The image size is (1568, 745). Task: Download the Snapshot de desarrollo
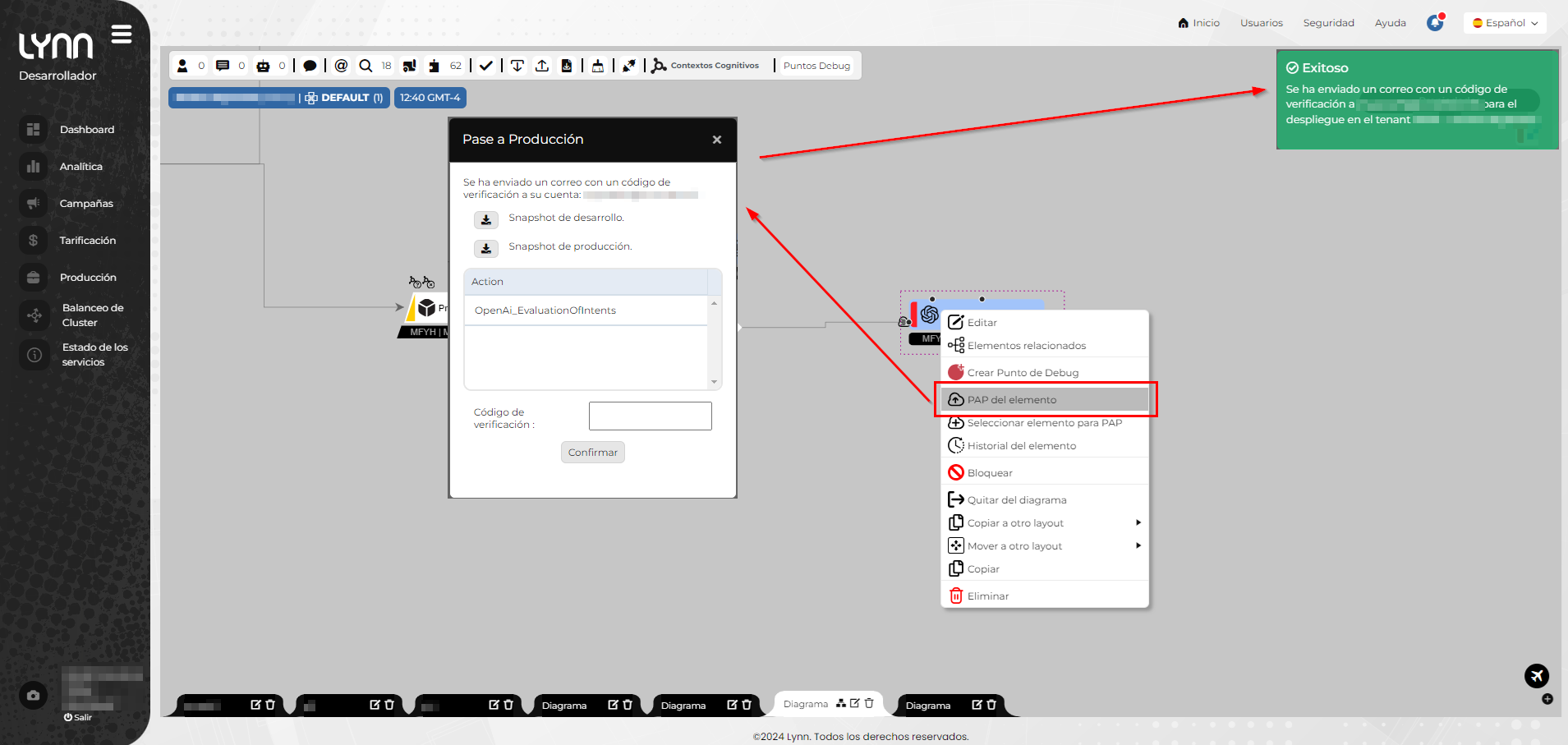[x=486, y=219]
